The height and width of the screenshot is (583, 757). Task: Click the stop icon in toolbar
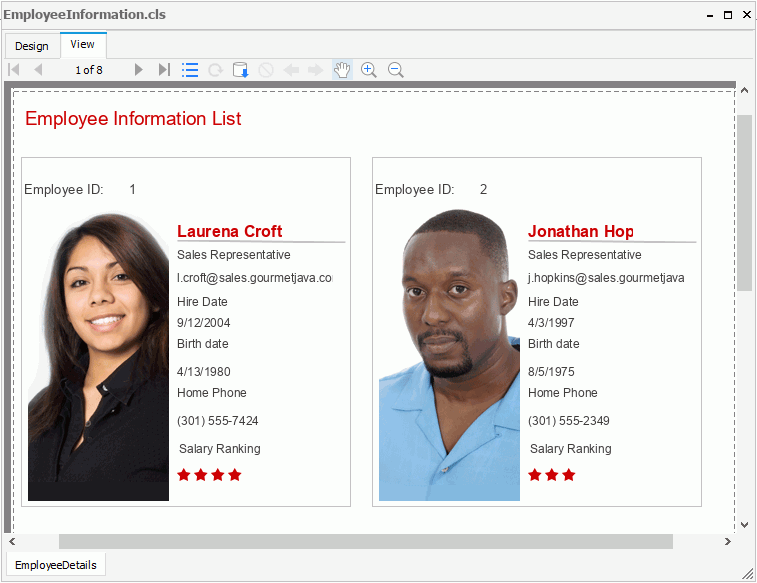(x=265, y=70)
